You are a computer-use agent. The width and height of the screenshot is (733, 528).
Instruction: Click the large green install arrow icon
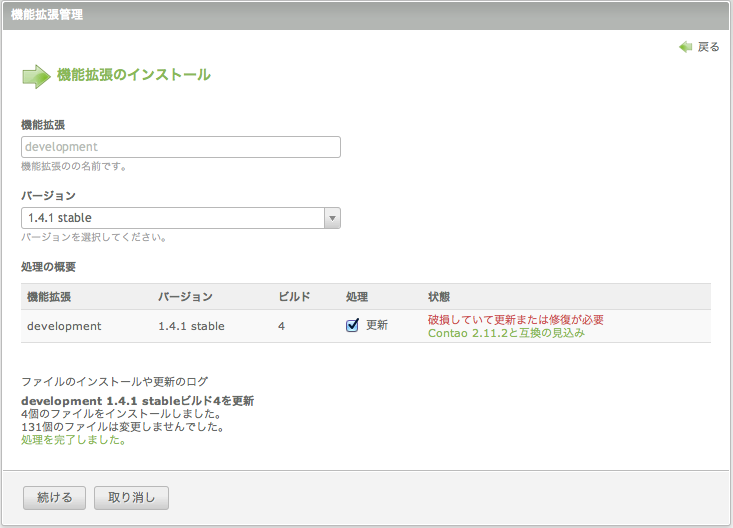click(x=36, y=76)
